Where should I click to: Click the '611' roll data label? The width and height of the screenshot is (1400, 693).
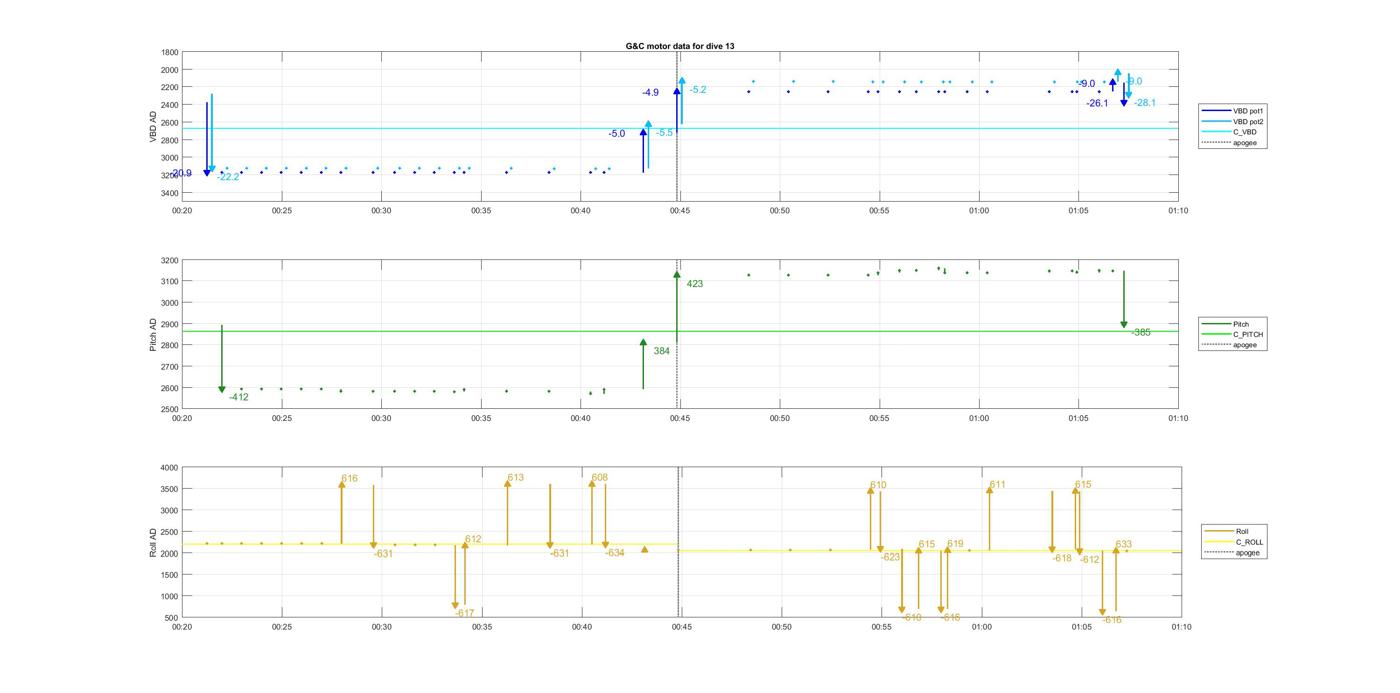click(997, 485)
